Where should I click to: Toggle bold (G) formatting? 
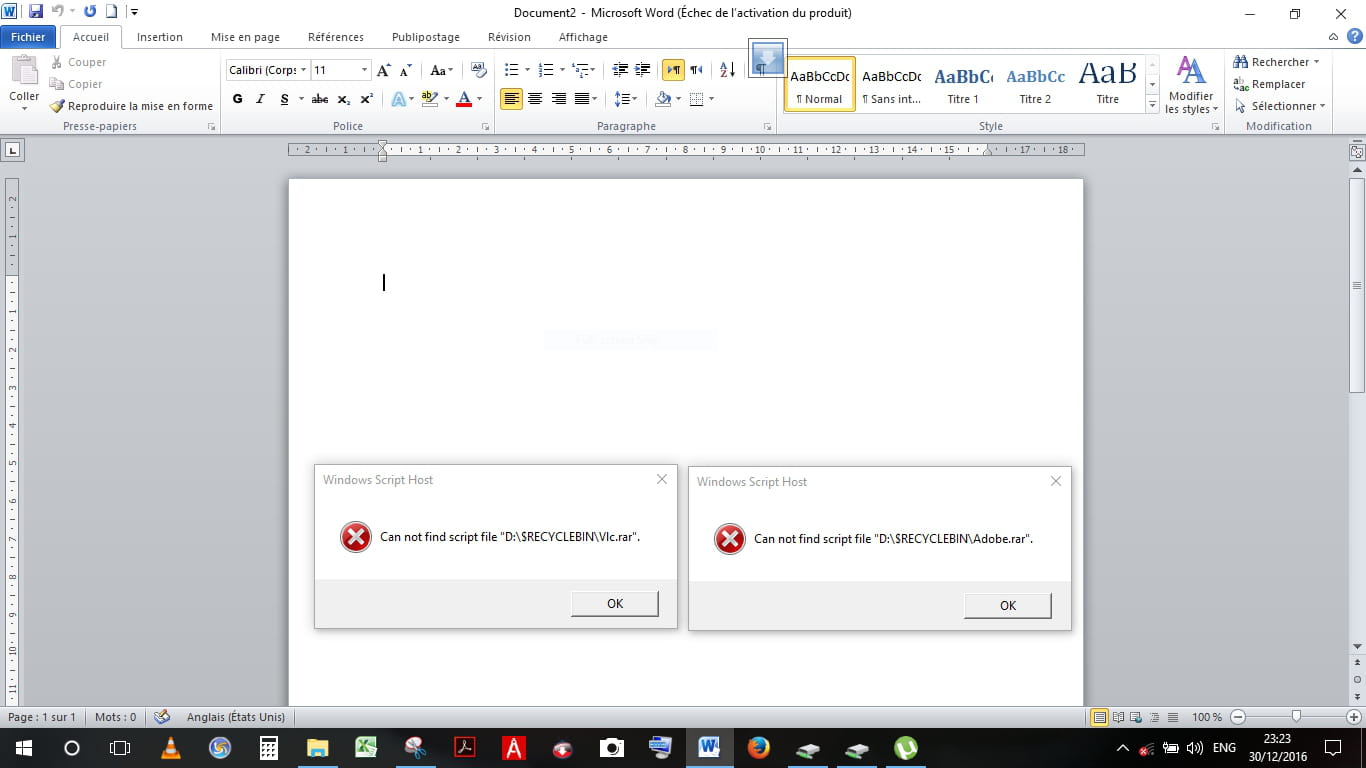[238, 99]
